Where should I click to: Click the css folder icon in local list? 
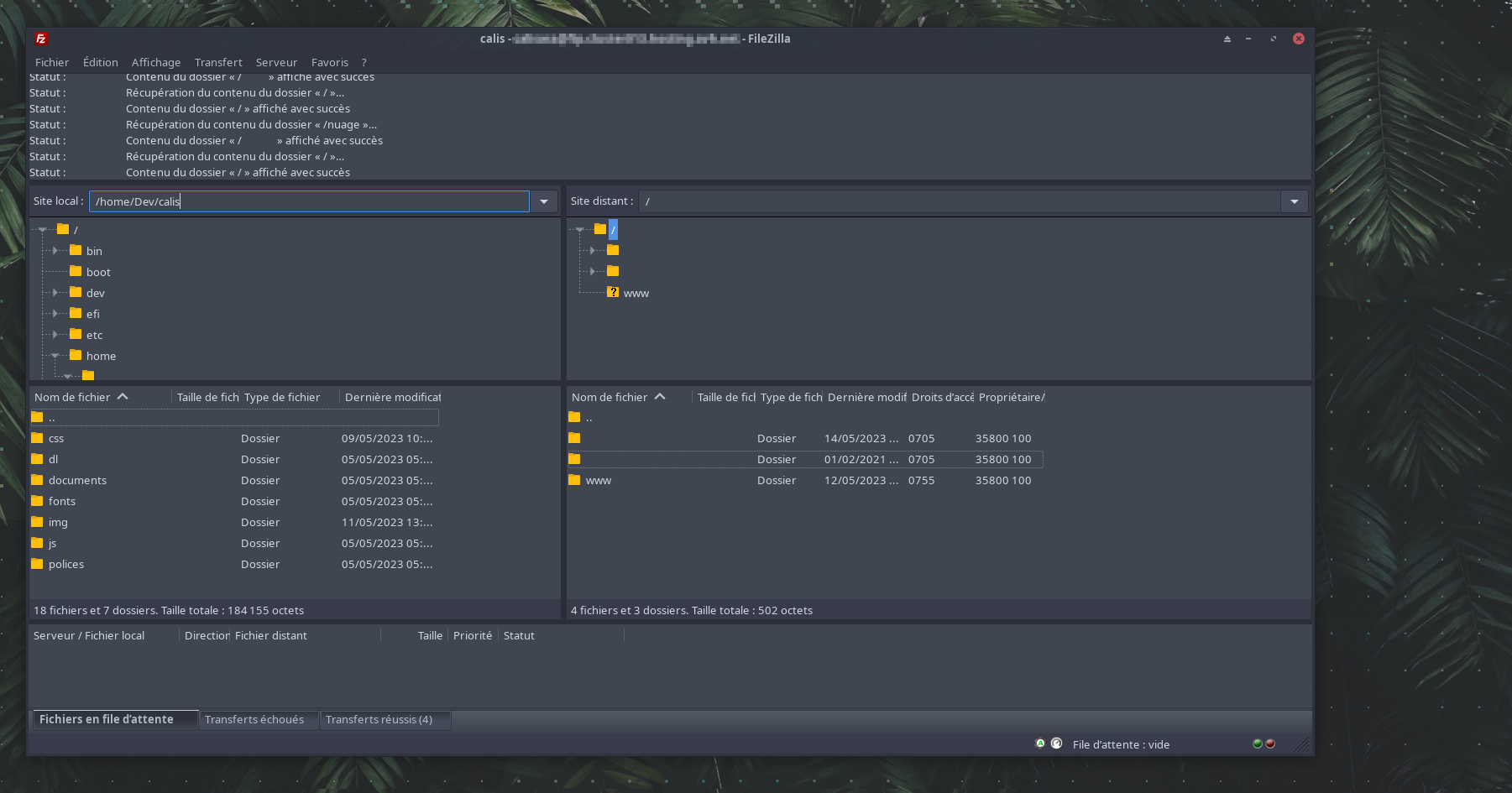[37, 438]
